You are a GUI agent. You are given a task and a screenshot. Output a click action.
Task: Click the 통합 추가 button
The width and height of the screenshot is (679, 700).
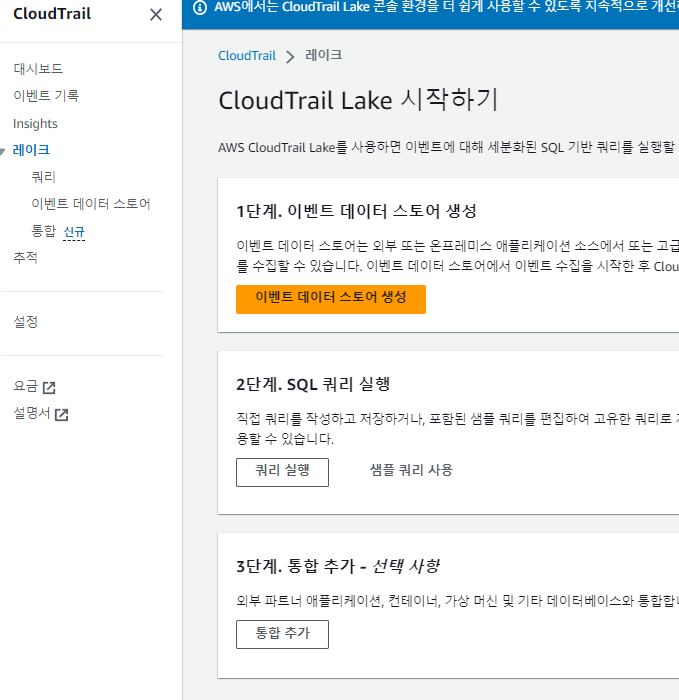[282, 633]
